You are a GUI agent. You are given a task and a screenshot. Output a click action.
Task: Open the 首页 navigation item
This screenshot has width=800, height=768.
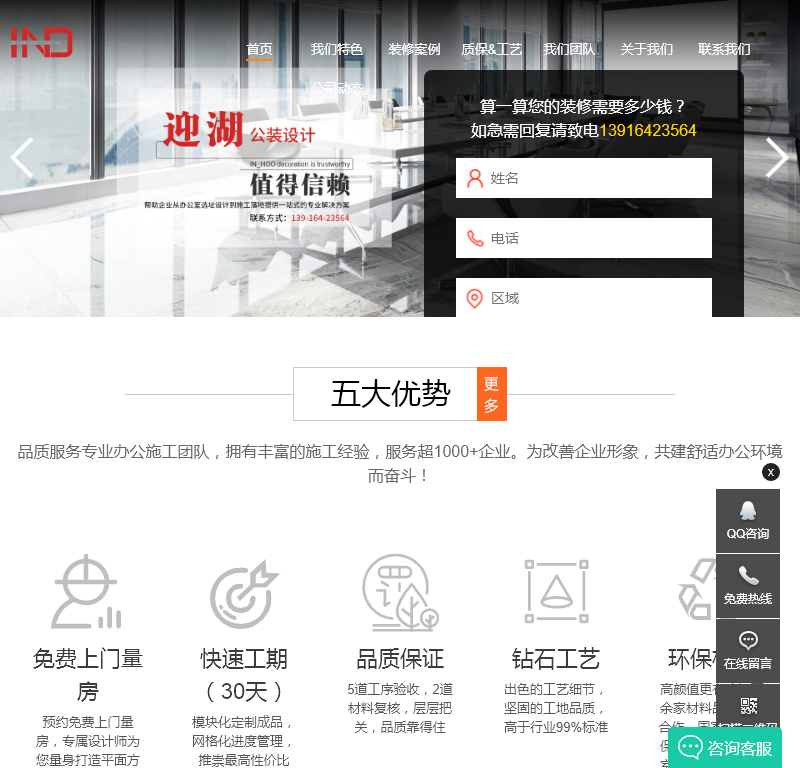coord(259,49)
